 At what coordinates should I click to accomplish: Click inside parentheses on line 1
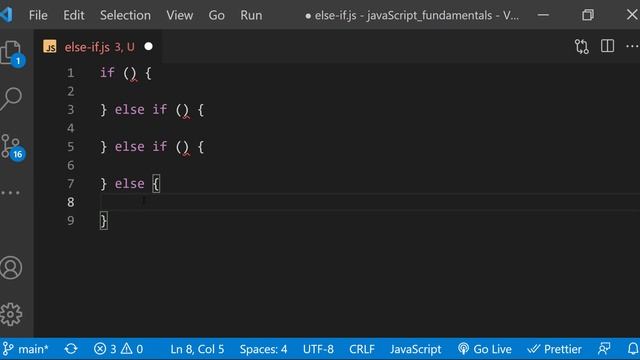tap(130, 73)
